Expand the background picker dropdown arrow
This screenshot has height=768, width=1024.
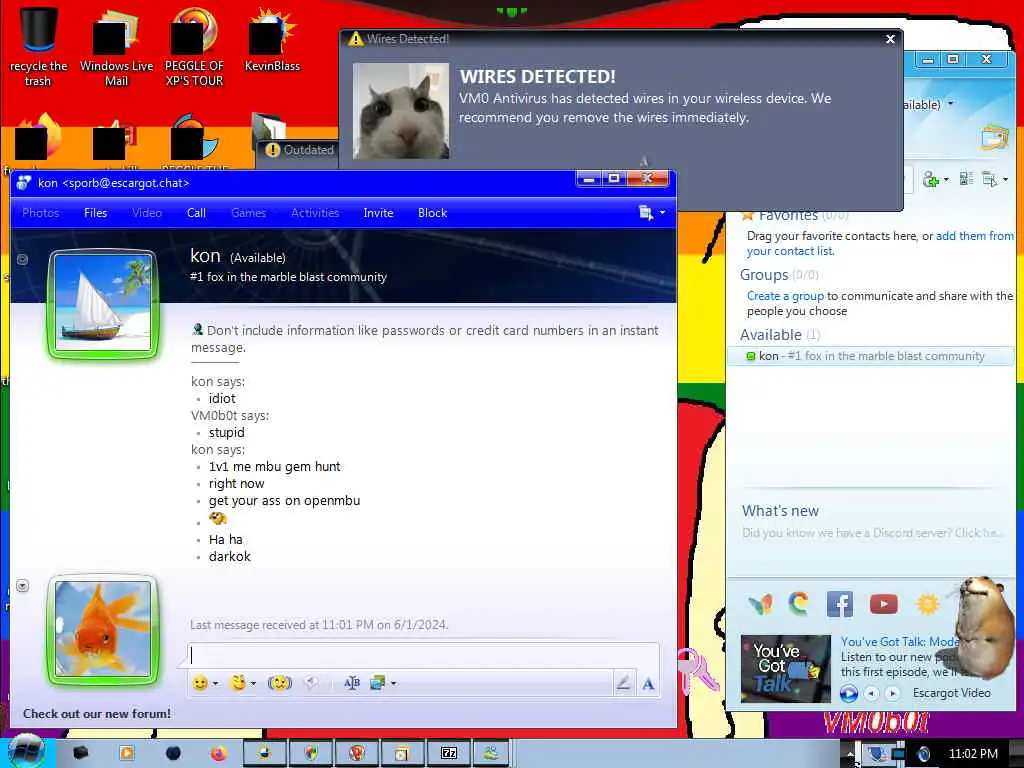pos(393,684)
